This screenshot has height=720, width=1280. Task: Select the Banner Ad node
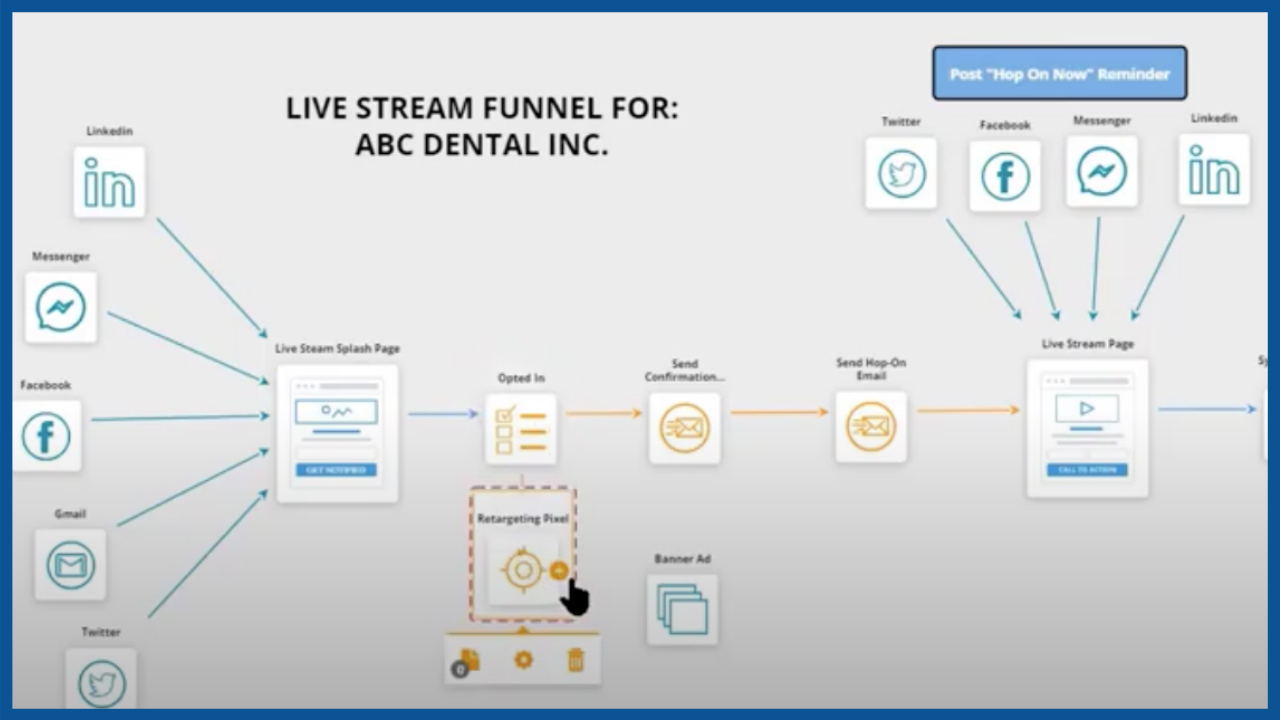point(682,609)
